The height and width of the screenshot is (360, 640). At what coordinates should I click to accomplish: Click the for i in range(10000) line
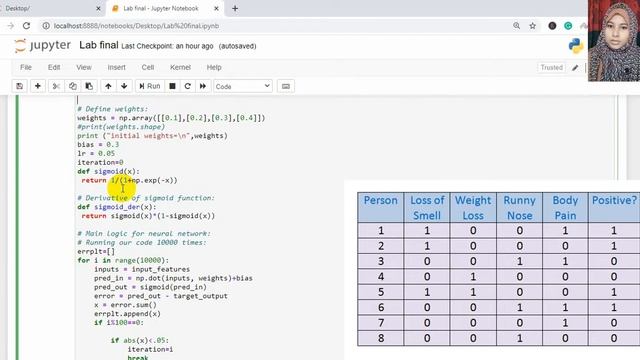coord(123,260)
